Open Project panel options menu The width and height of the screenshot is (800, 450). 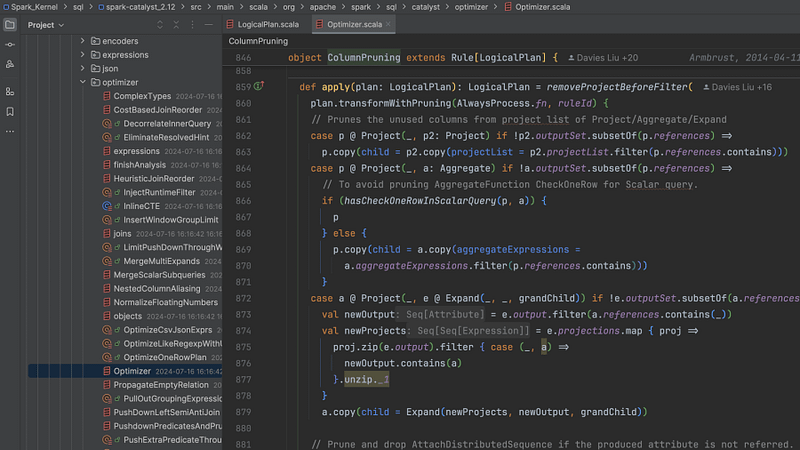(x=192, y=24)
